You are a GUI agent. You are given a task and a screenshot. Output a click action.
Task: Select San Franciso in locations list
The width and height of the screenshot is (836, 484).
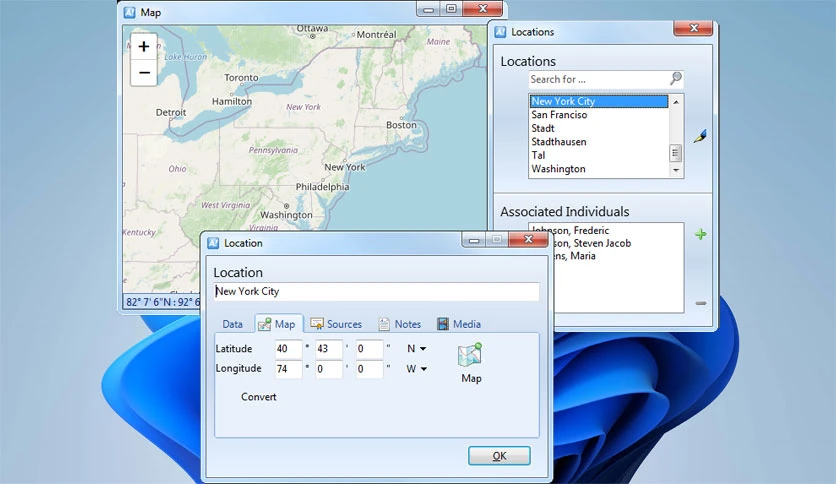click(599, 115)
